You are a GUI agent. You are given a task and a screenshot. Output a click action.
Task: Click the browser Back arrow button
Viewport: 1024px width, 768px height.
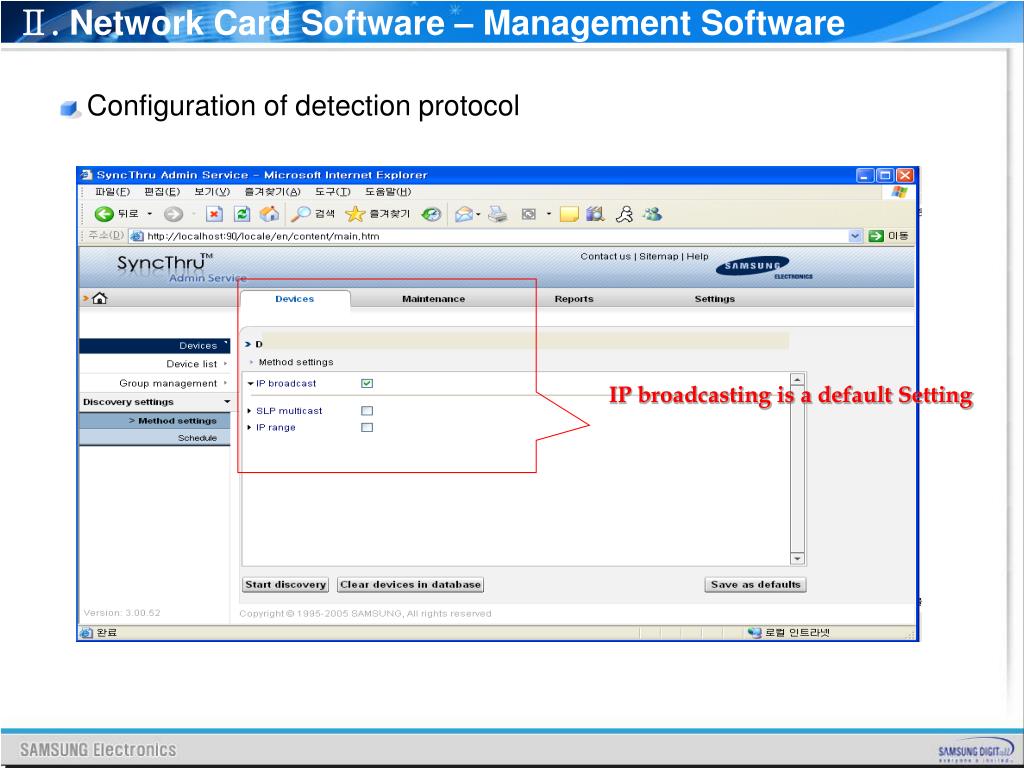104,214
